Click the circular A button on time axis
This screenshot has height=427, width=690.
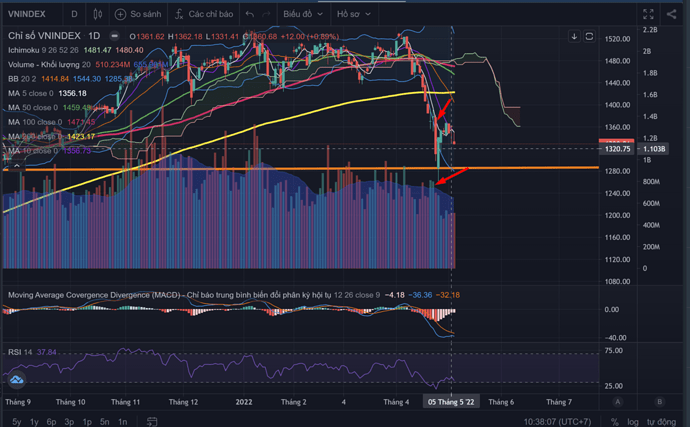[x=617, y=401]
